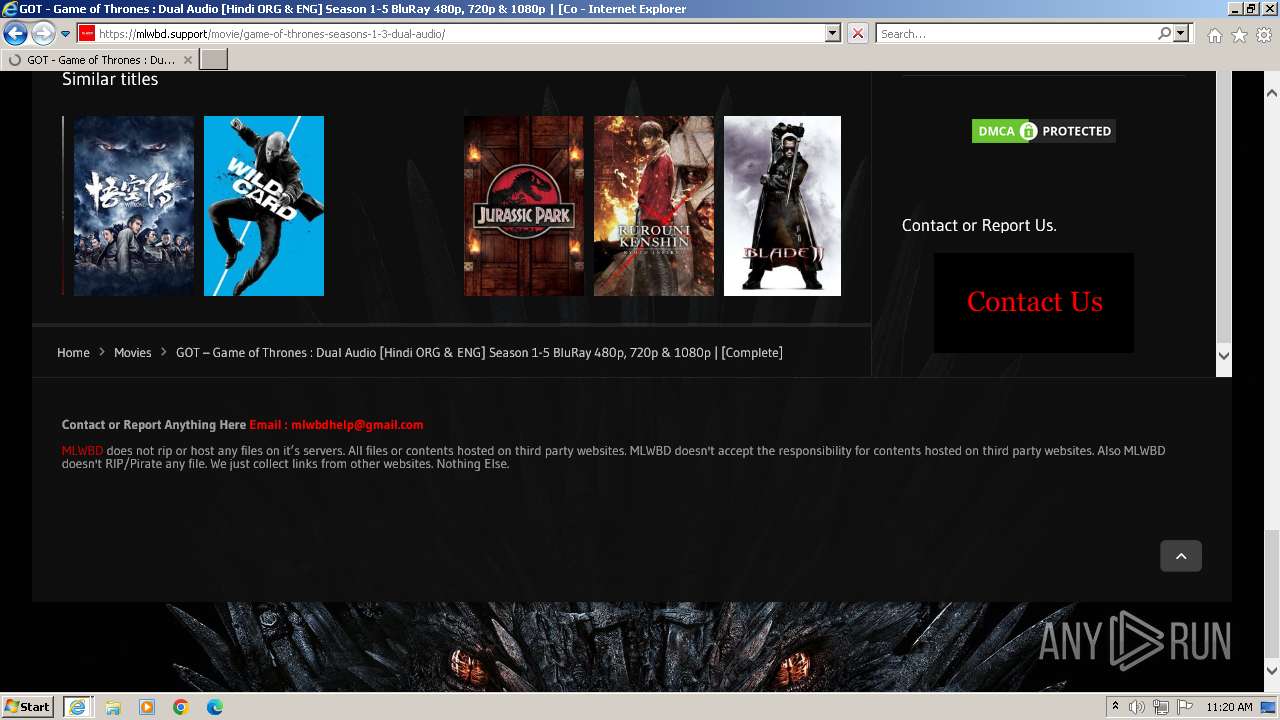
Task: Open the Favorites star icon
Action: point(1239,35)
